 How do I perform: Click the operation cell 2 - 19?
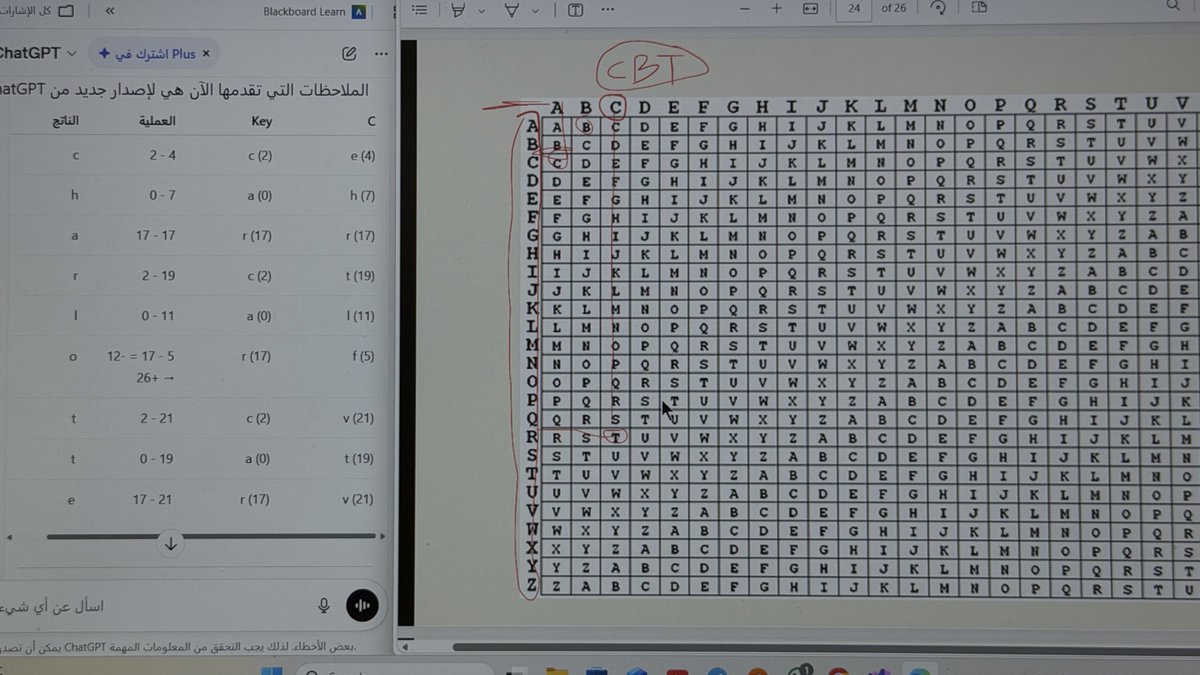coord(160,276)
